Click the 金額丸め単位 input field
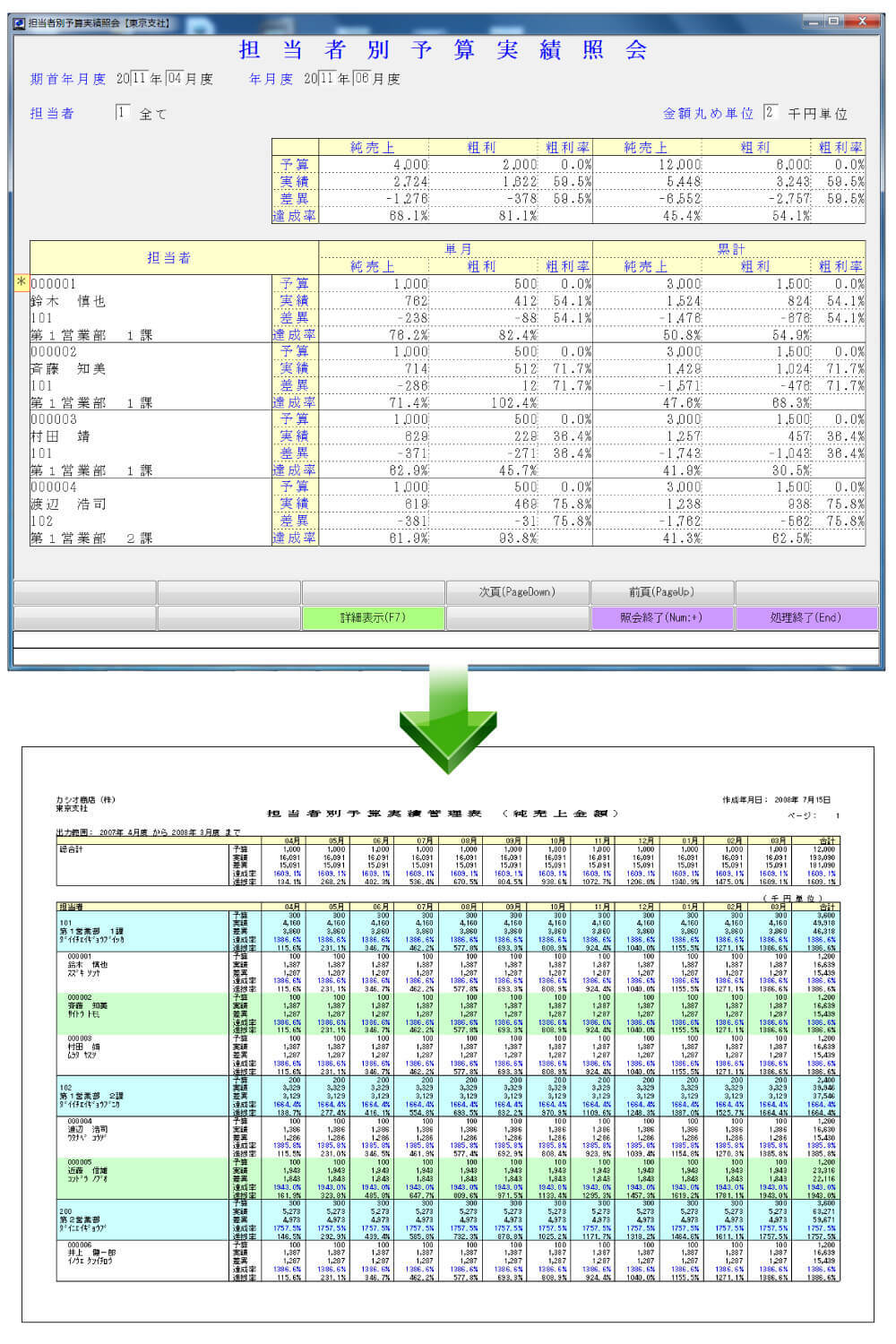Screen dimensions: 896x1344 click(x=770, y=113)
